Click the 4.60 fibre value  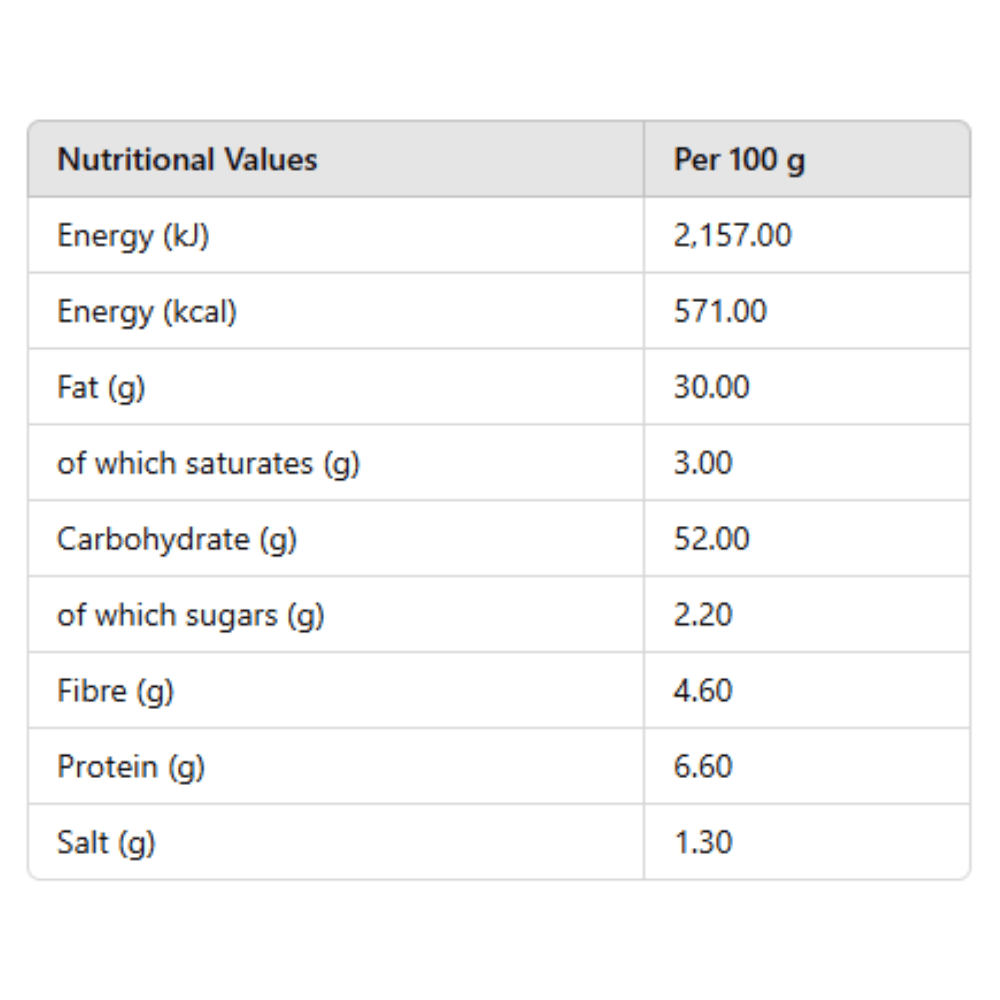tap(703, 691)
